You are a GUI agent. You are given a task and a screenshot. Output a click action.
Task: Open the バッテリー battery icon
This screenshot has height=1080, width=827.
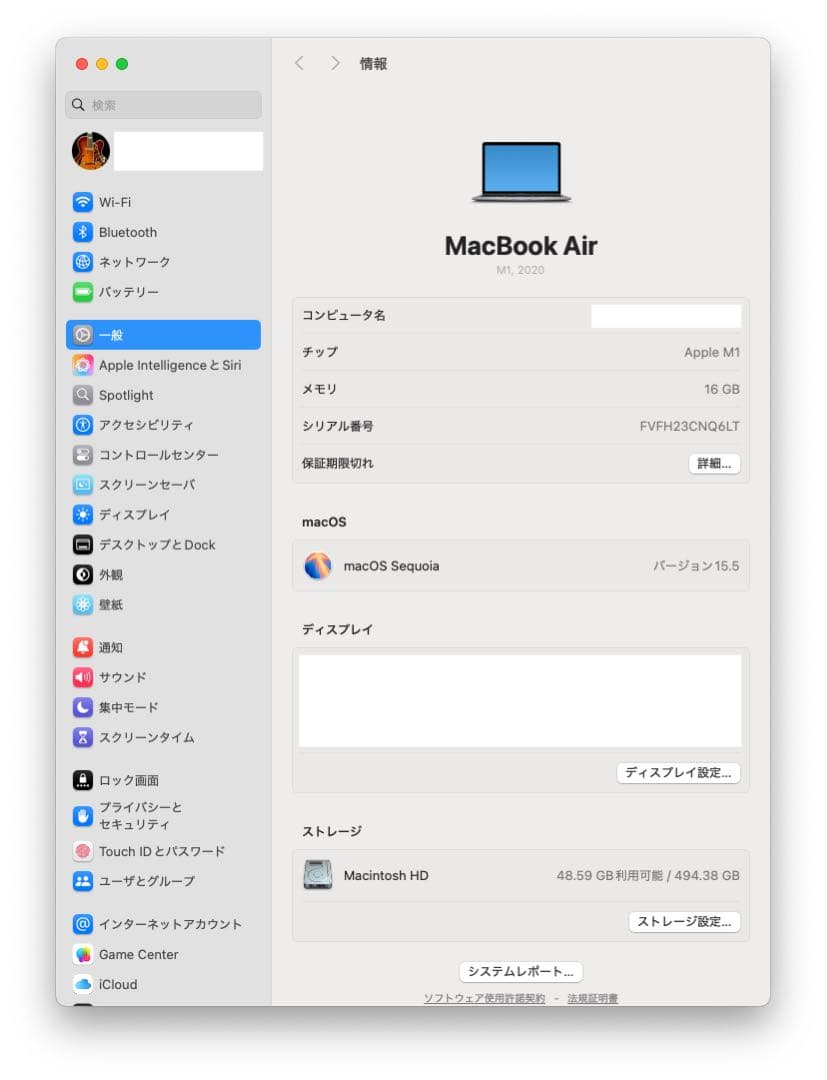83,292
